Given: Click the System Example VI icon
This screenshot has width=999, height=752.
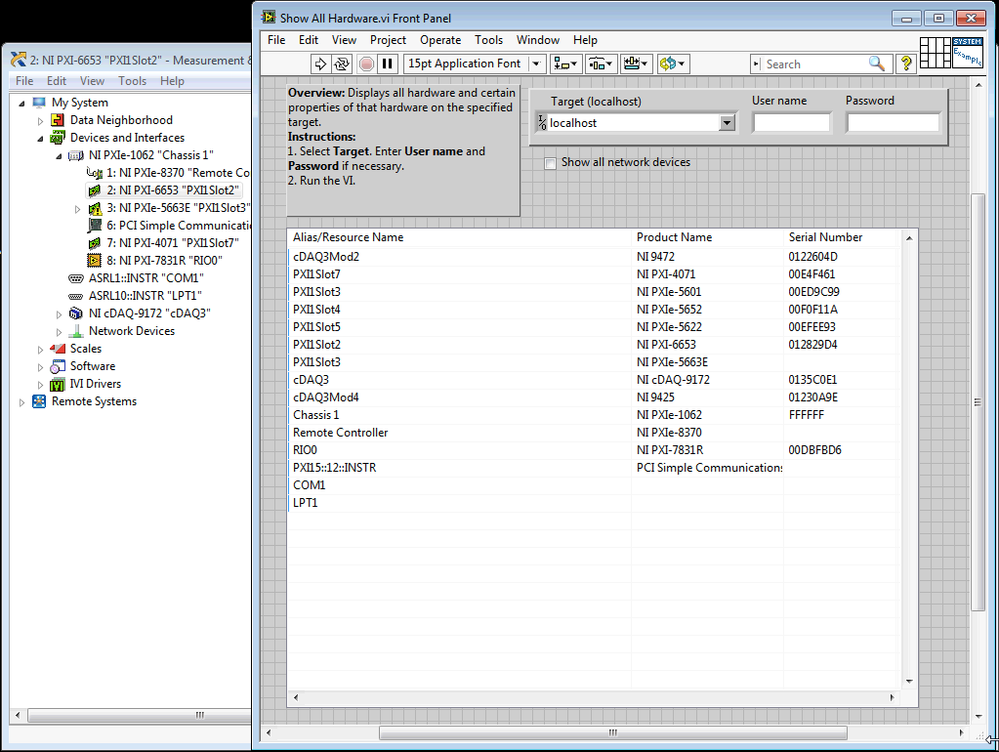Looking at the screenshot, I should [967, 52].
